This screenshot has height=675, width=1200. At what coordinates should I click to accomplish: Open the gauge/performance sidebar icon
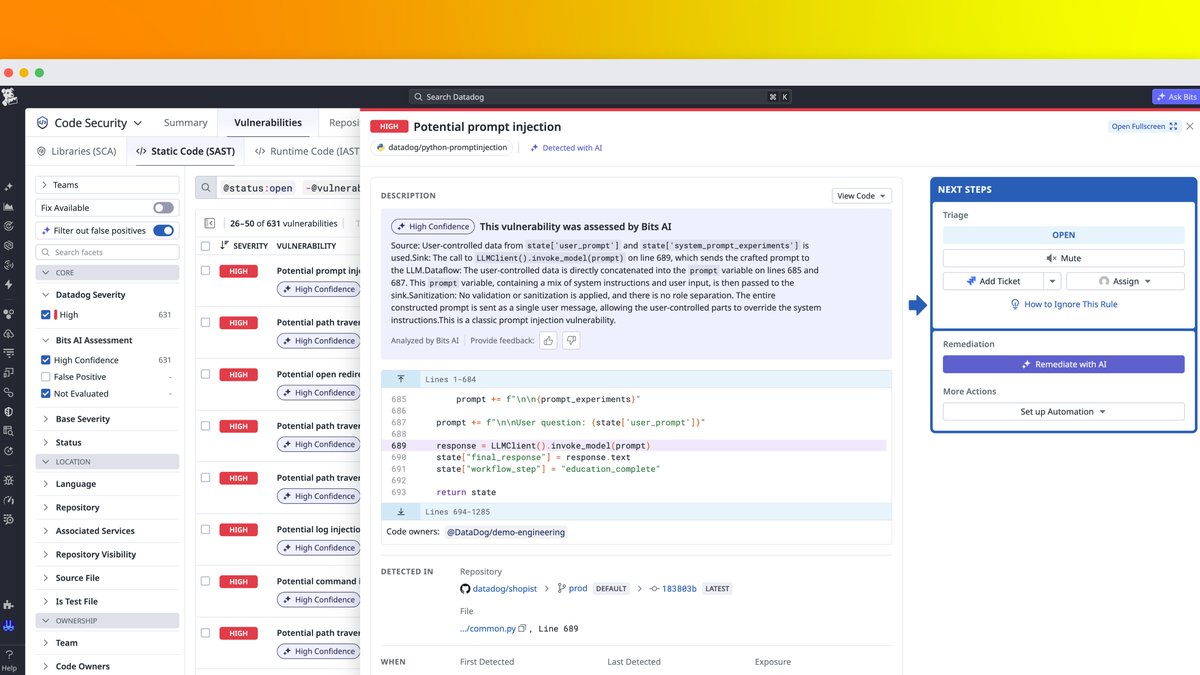(x=9, y=500)
